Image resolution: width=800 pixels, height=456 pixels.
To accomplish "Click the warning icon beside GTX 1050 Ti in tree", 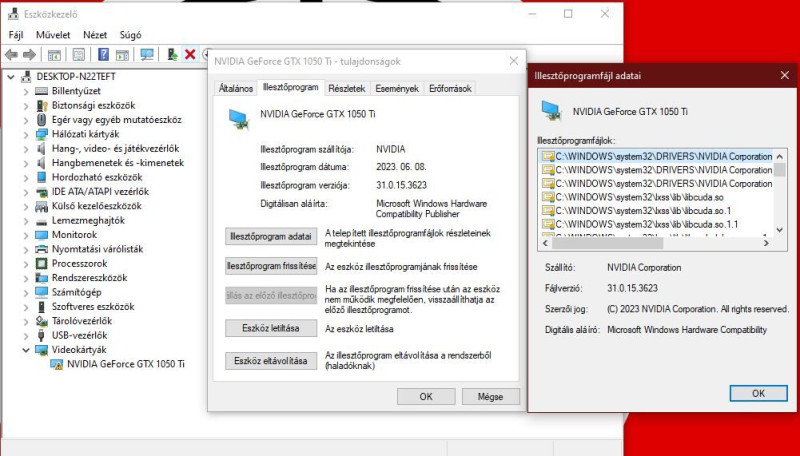I will [x=57, y=364].
